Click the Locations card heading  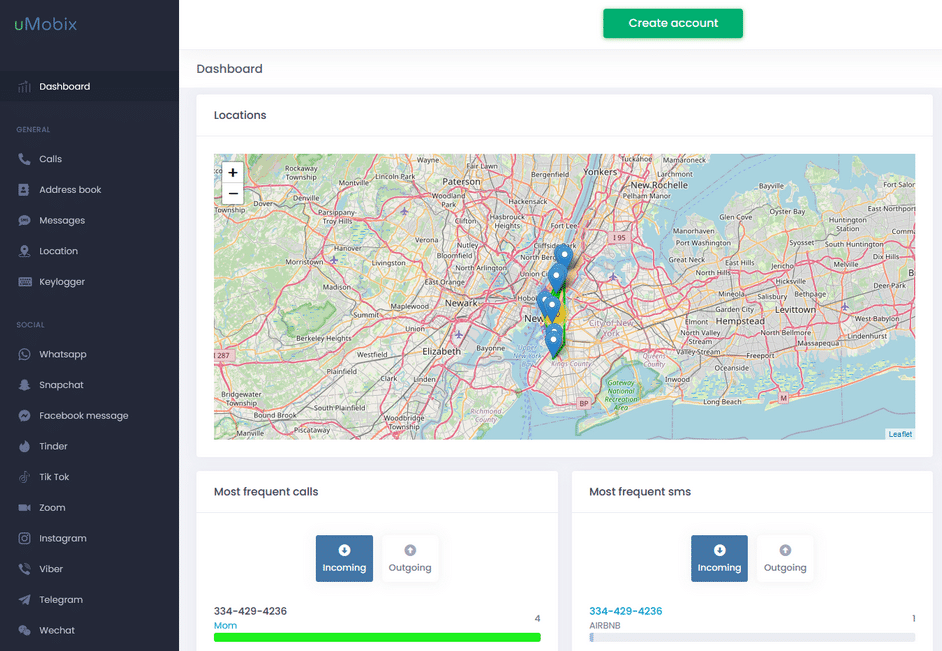coord(240,115)
